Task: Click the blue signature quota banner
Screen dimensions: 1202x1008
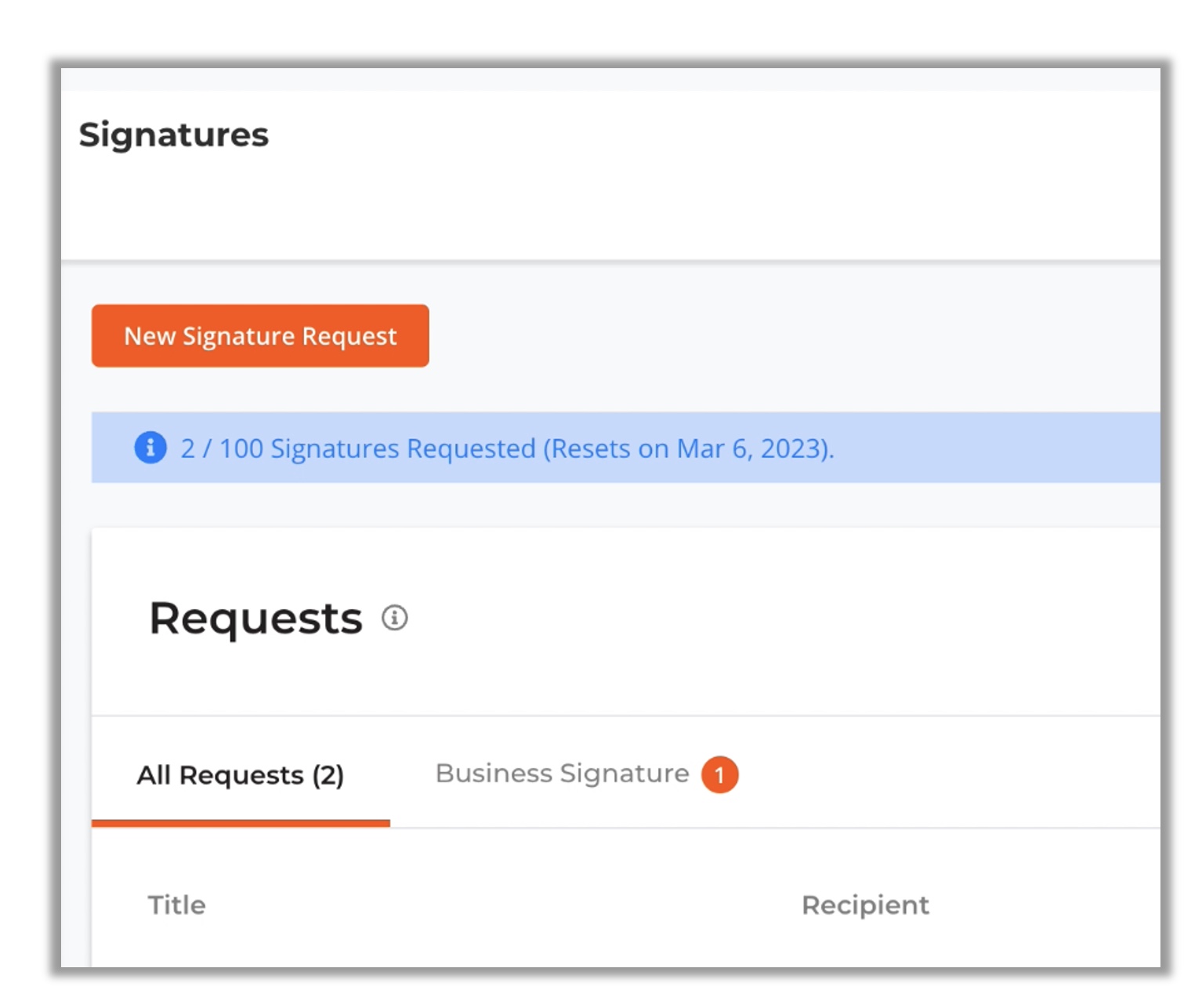Action: [x=626, y=448]
